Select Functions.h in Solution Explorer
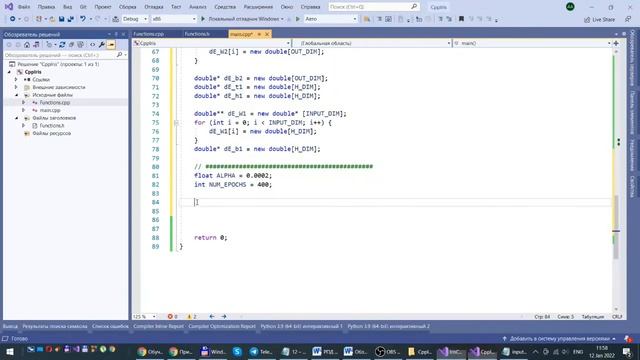The width and height of the screenshot is (640, 360). [x=52, y=126]
